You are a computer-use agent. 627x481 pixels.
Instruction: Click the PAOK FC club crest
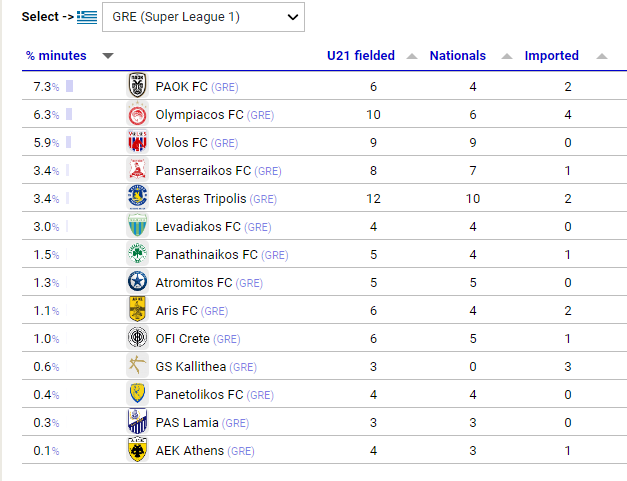137,85
